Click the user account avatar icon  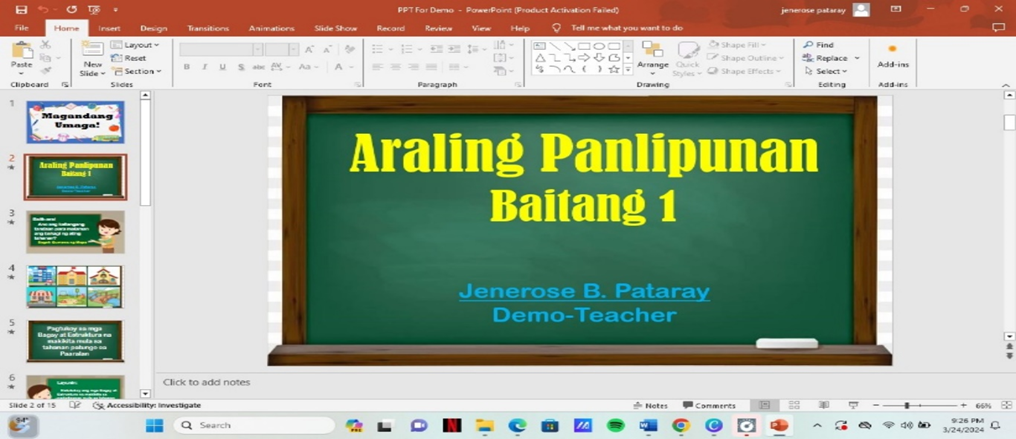tap(861, 9)
